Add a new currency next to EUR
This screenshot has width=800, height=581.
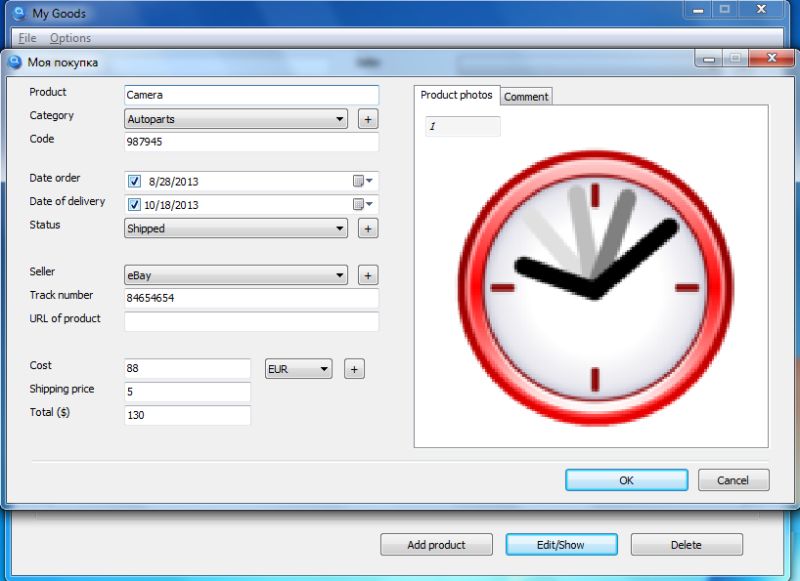(354, 369)
